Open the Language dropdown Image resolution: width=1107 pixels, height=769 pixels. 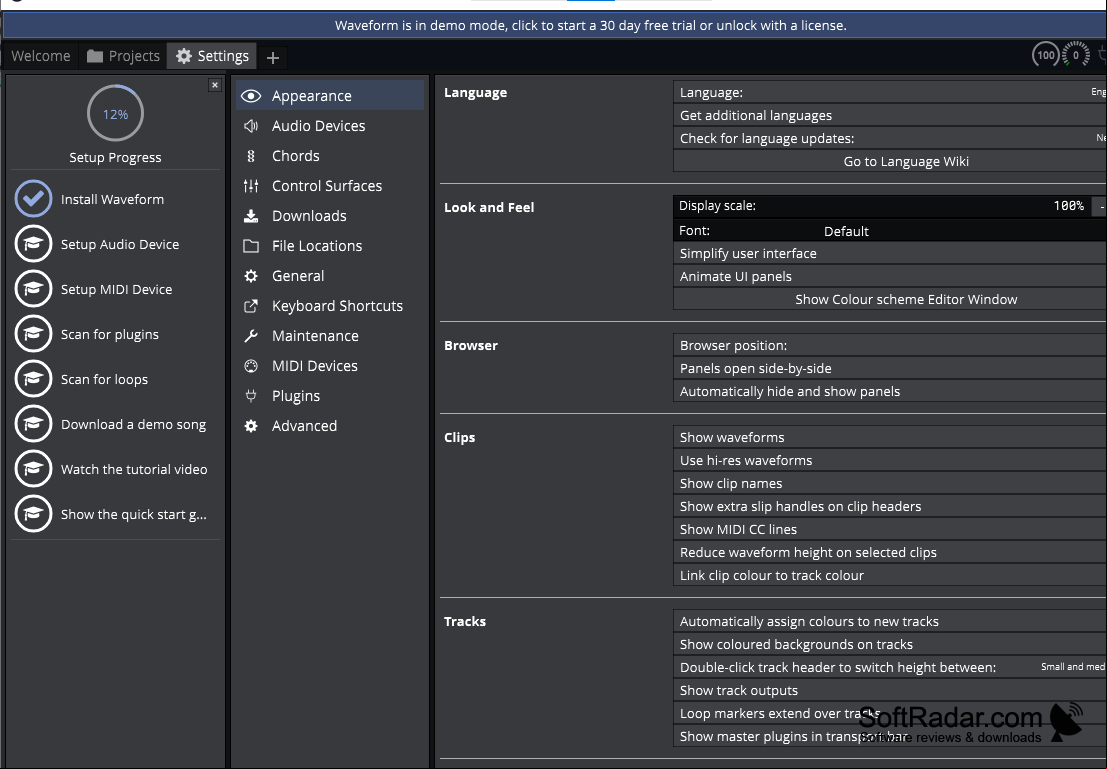890,93
